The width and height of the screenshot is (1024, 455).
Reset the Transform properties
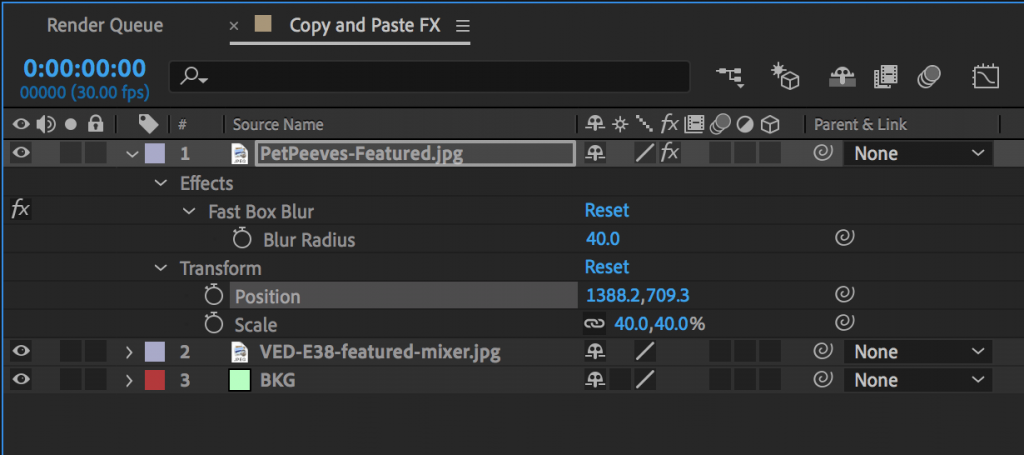click(x=607, y=267)
